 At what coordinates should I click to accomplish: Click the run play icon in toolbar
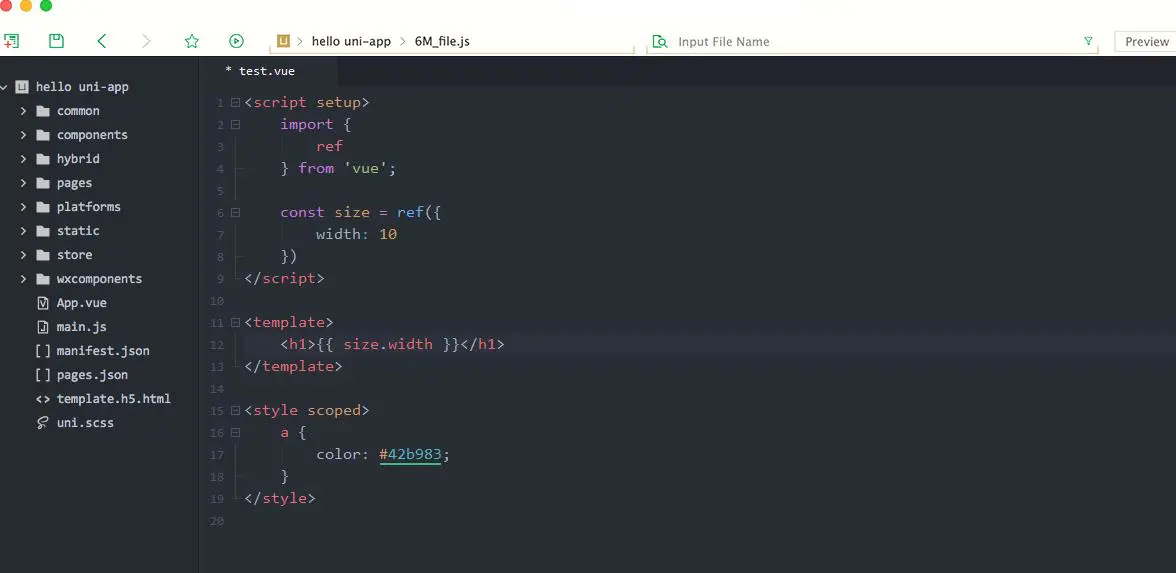[x=236, y=41]
